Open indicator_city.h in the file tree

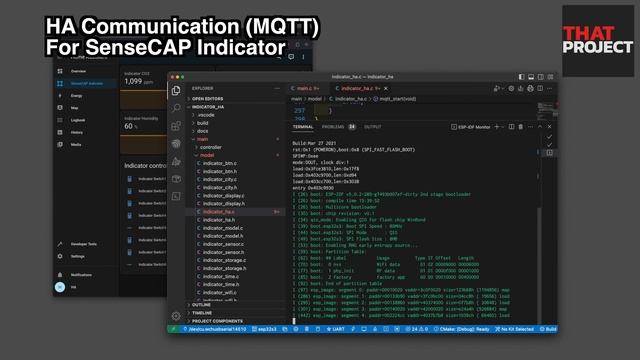coord(236,188)
